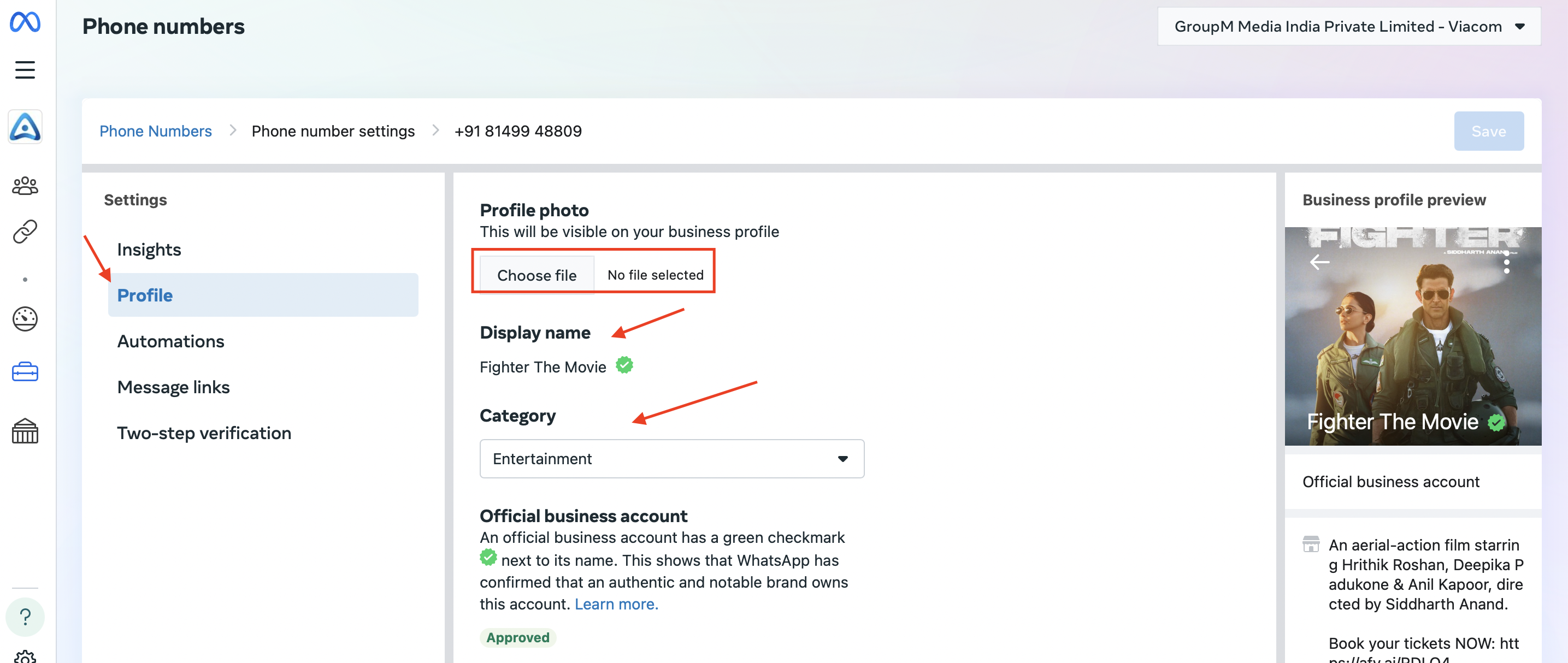
Task: Open the people/users icon in sidebar
Action: [x=25, y=186]
